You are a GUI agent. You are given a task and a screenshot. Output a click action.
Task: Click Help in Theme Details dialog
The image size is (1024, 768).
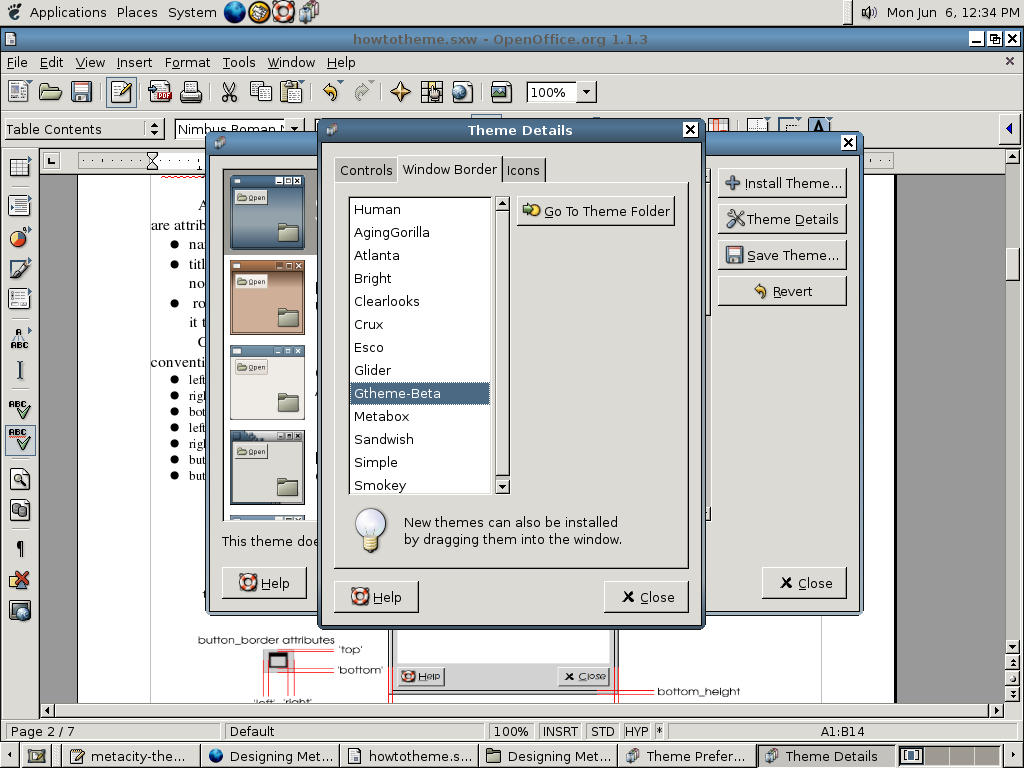click(376, 597)
